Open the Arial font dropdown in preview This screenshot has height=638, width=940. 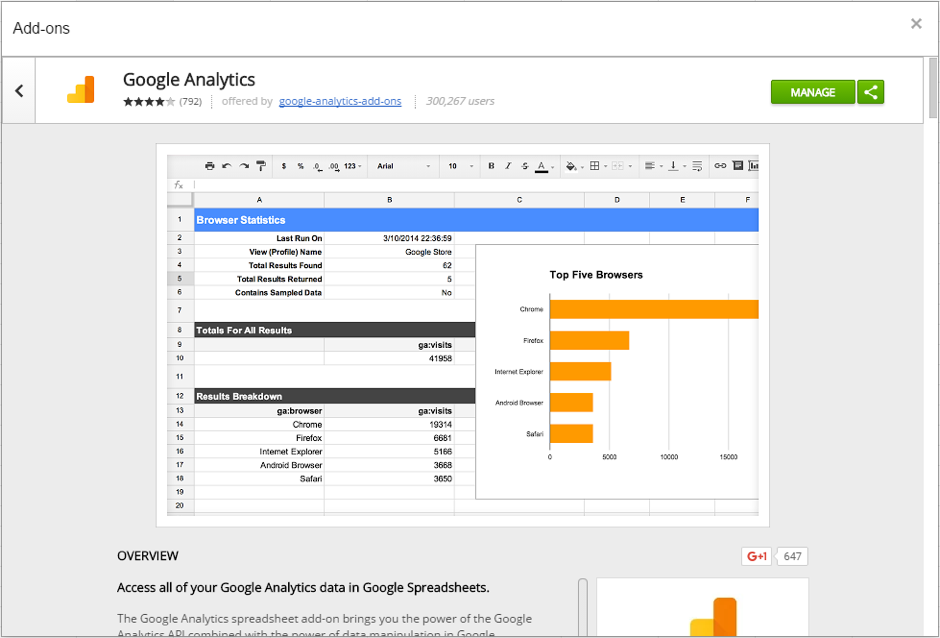click(403, 166)
